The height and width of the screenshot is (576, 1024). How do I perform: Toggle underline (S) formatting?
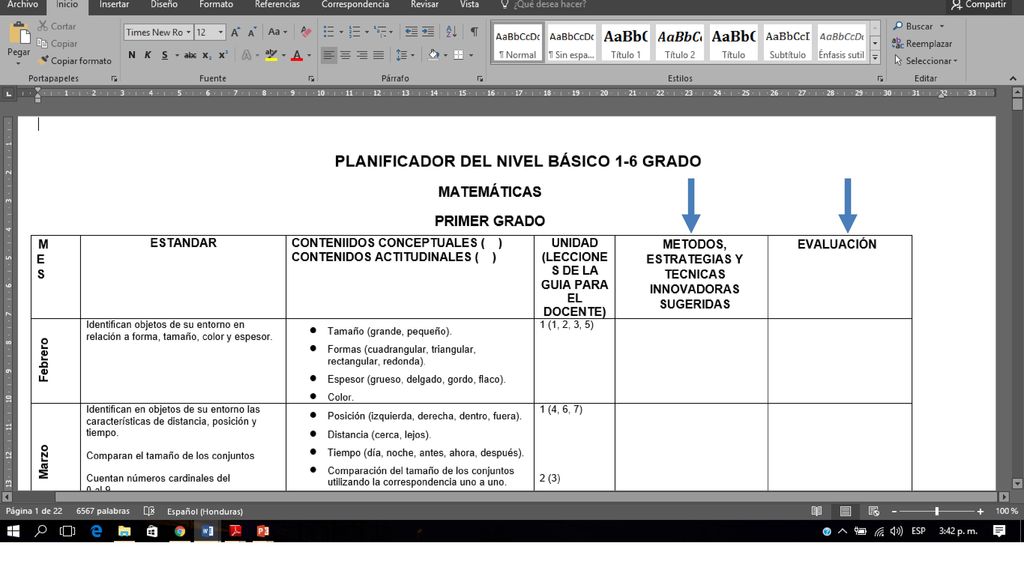click(165, 56)
